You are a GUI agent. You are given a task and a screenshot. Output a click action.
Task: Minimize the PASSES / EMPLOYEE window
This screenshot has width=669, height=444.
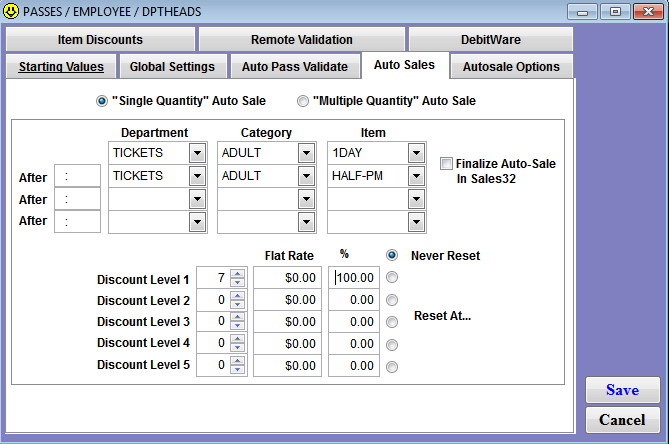[582, 12]
